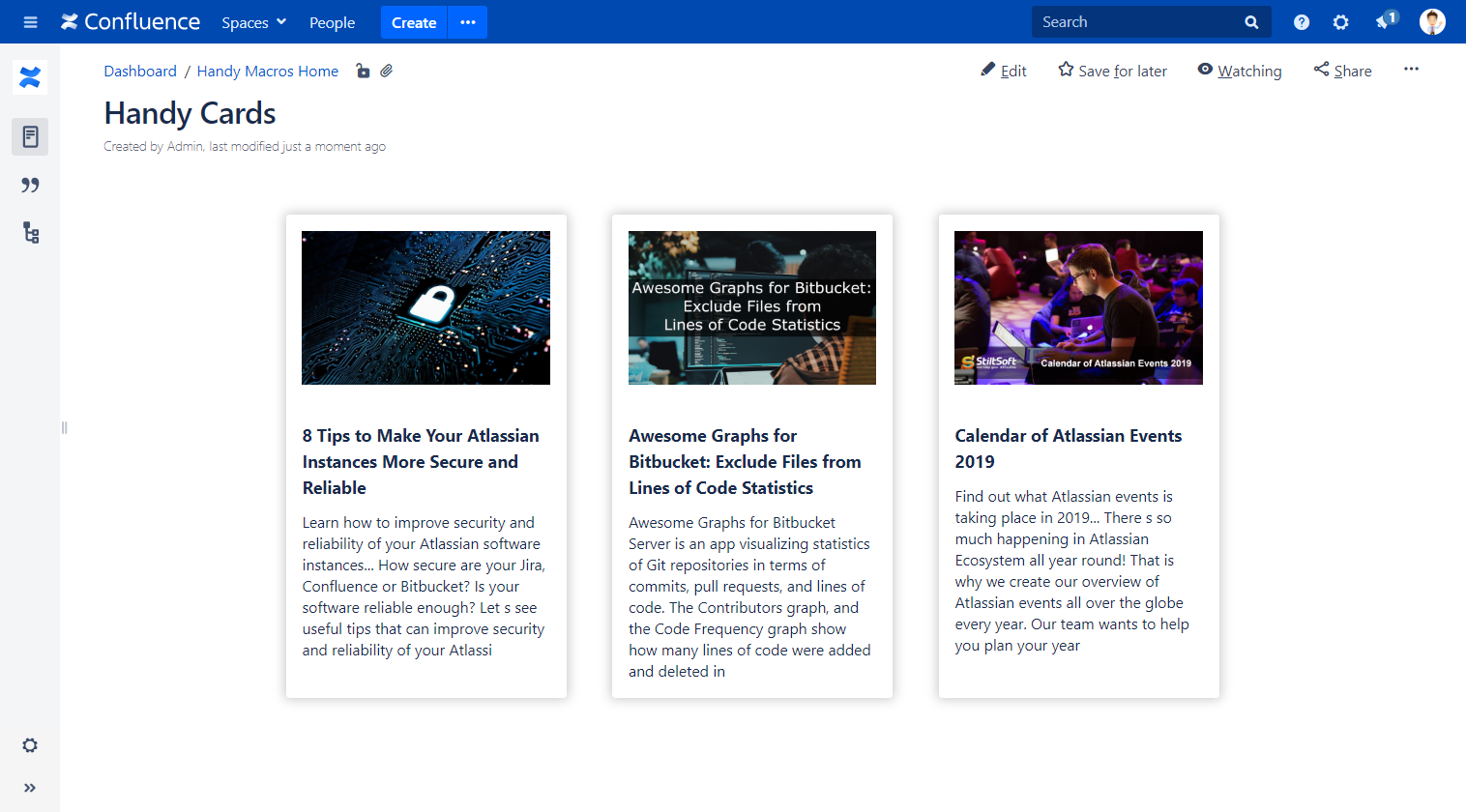Open Confluence administration settings gear
The width and height of the screenshot is (1466, 812).
(x=1340, y=21)
